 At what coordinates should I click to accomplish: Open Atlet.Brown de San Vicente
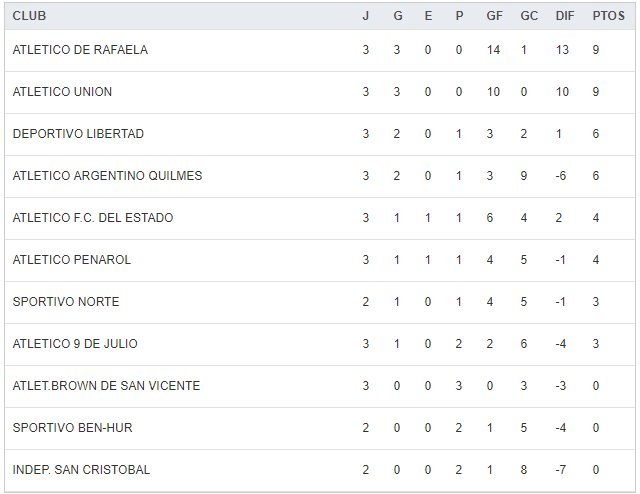point(106,386)
